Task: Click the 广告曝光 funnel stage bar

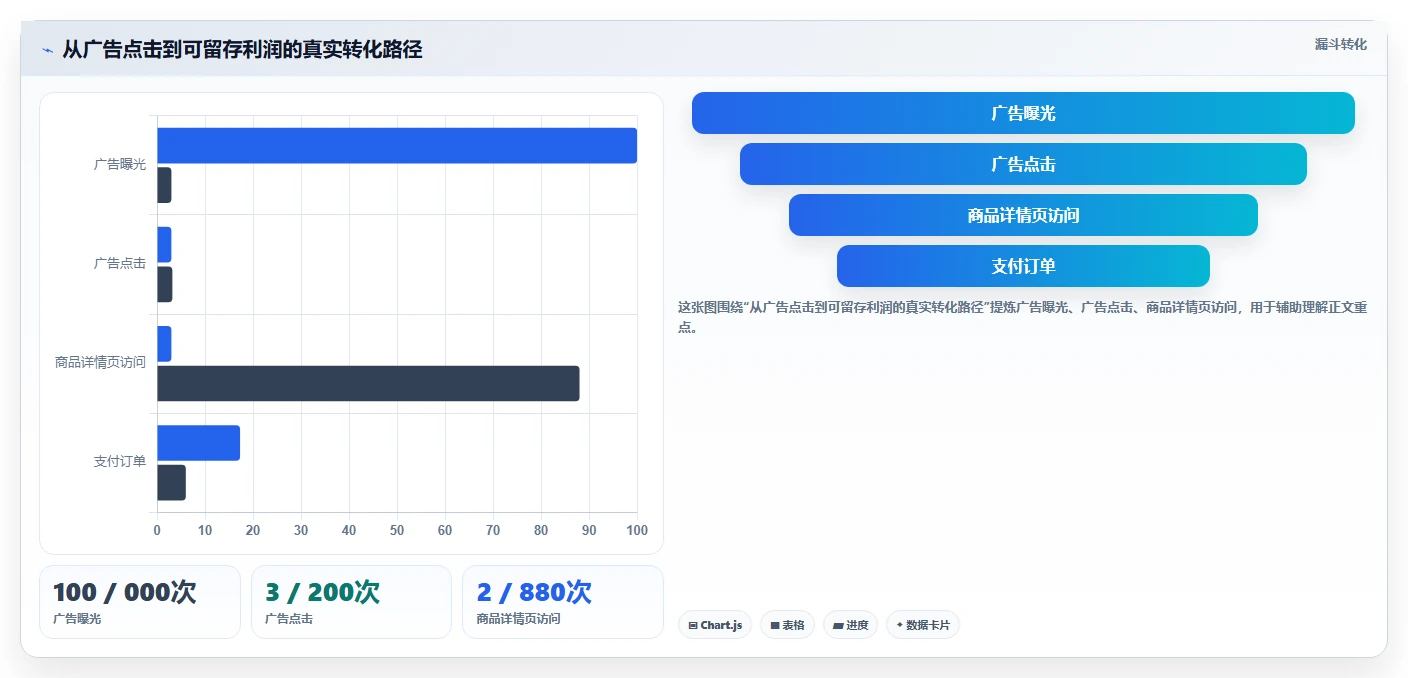Action: click(1023, 113)
